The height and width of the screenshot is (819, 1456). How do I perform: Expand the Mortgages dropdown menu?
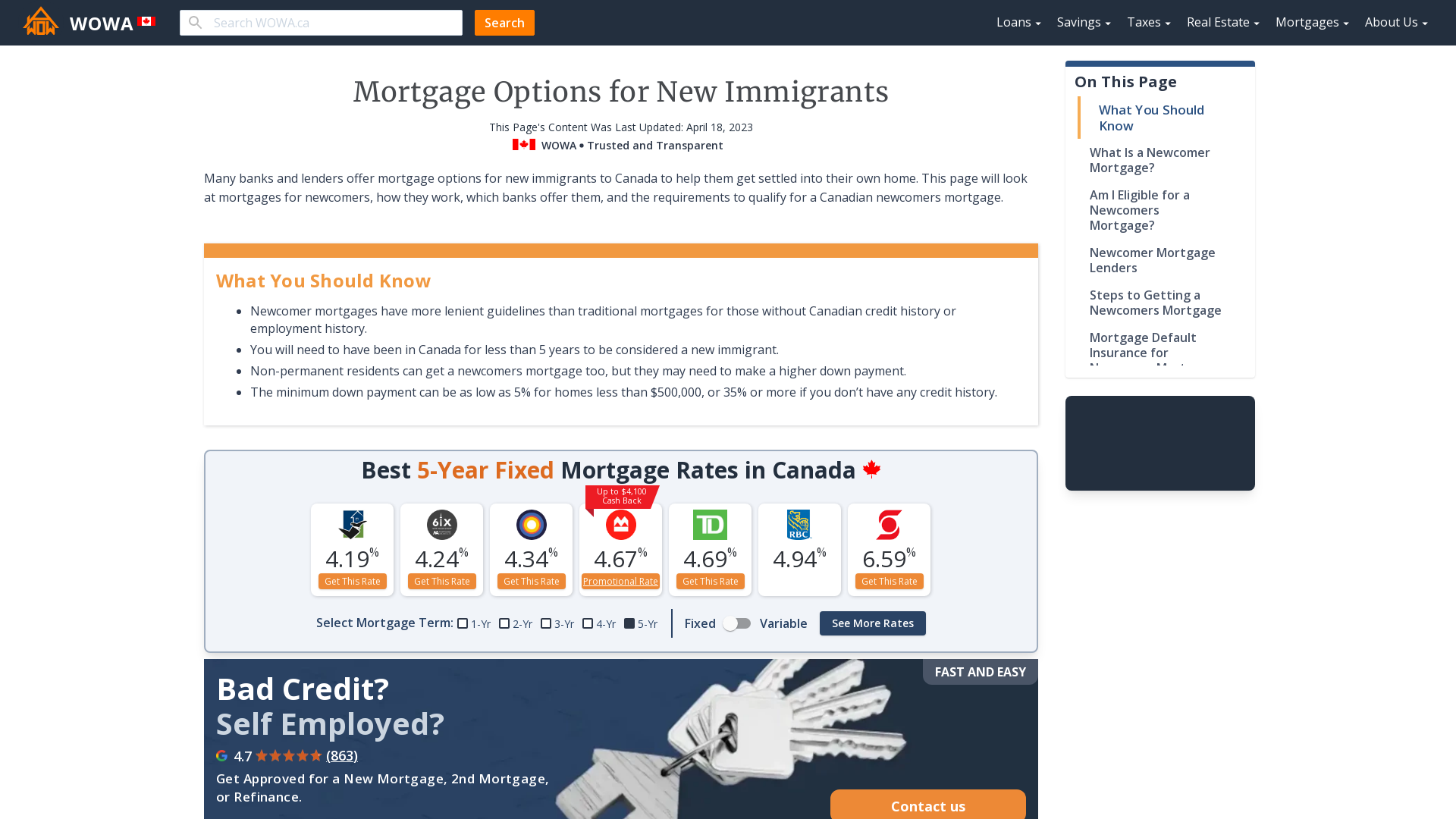pyautogui.click(x=1312, y=22)
